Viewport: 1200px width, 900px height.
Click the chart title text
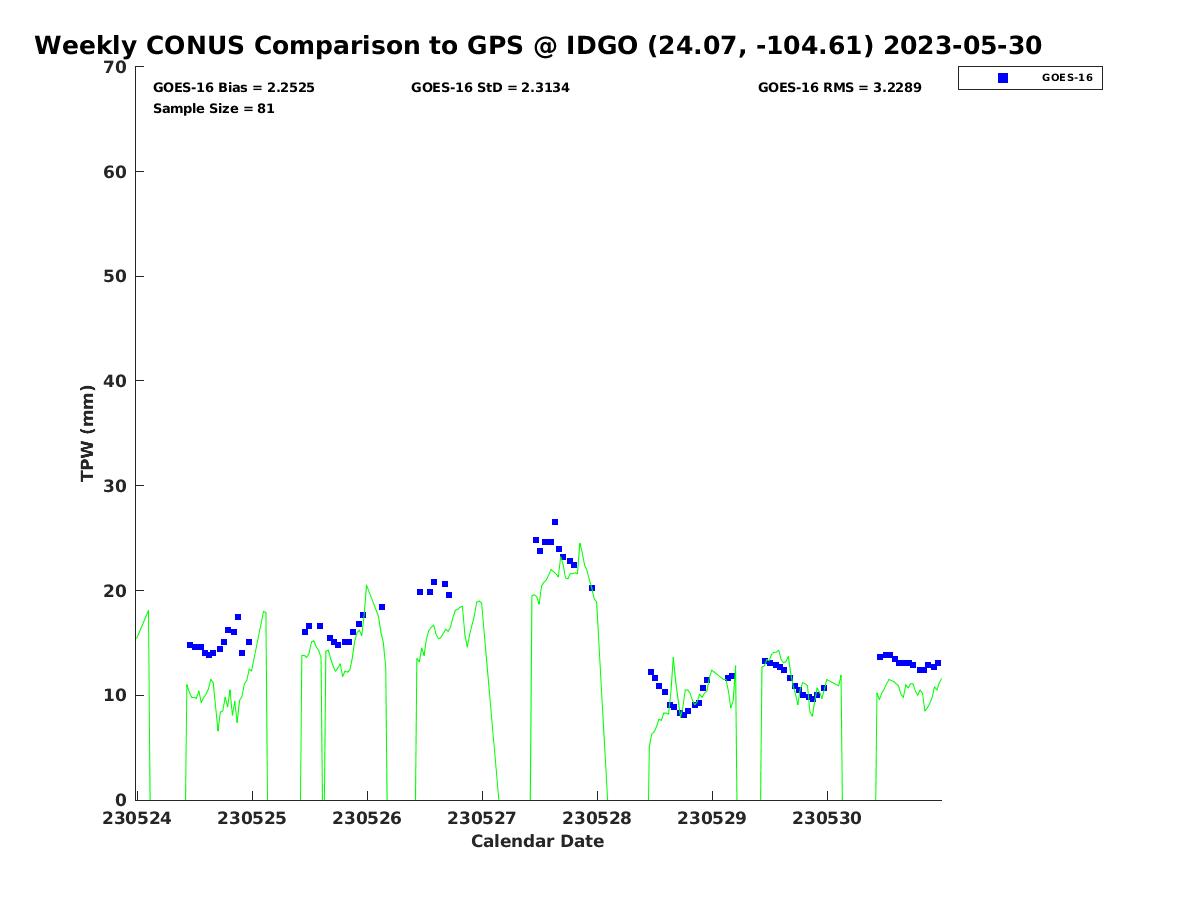coord(538,45)
